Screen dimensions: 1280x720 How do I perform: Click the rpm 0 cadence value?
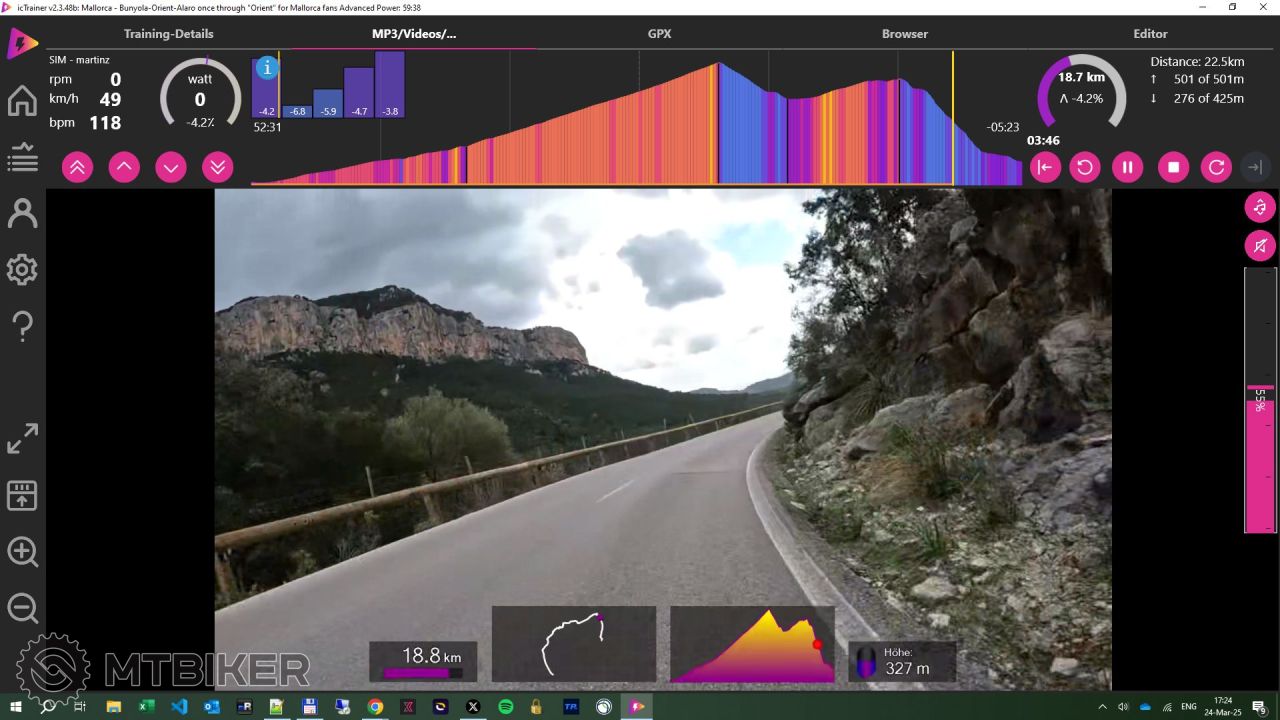(115, 80)
